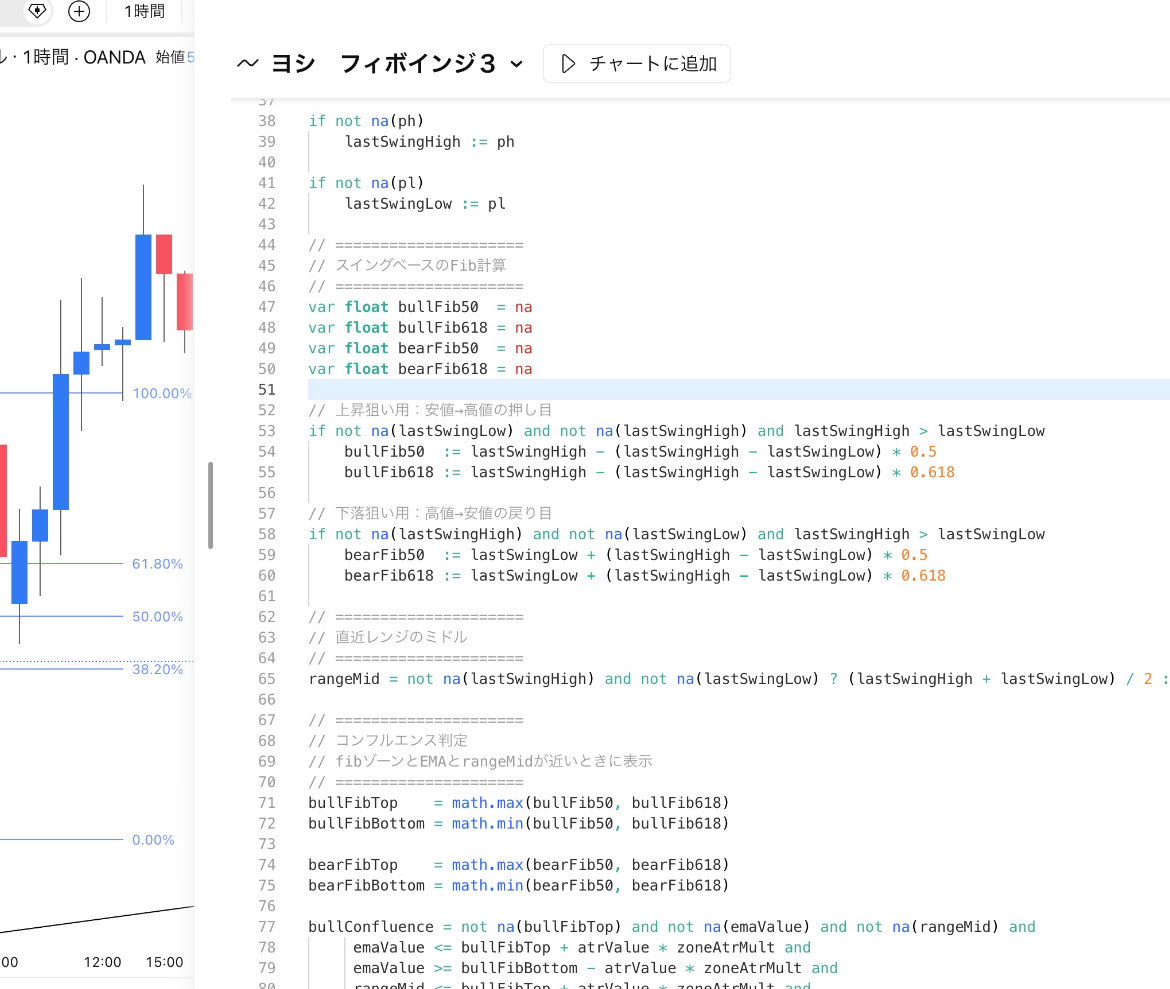Click the rangeMid assignment on line 65
The height and width of the screenshot is (989, 1170).
(739, 679)
